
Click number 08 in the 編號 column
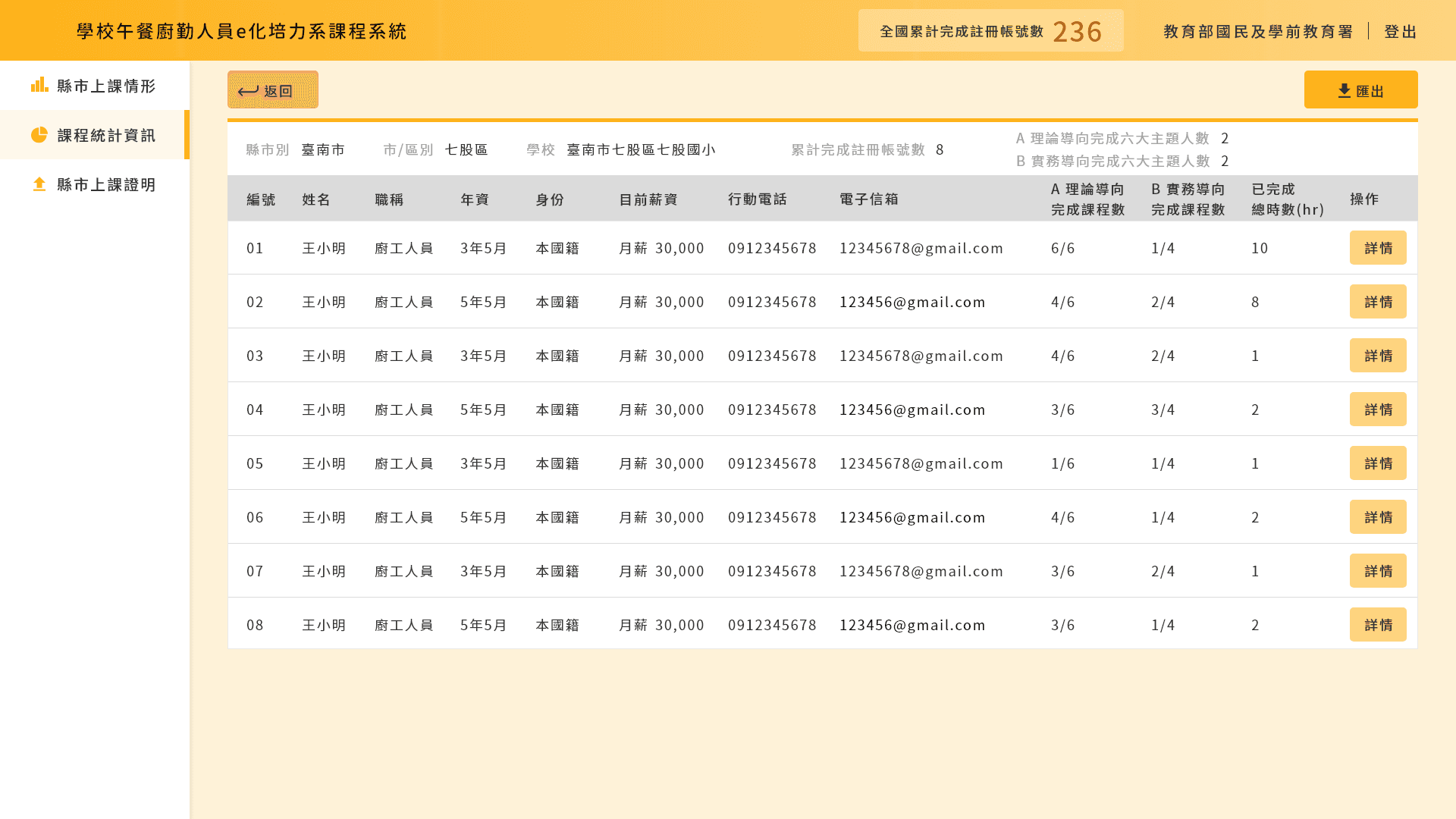pyautogui.click(x=255, y=625)
